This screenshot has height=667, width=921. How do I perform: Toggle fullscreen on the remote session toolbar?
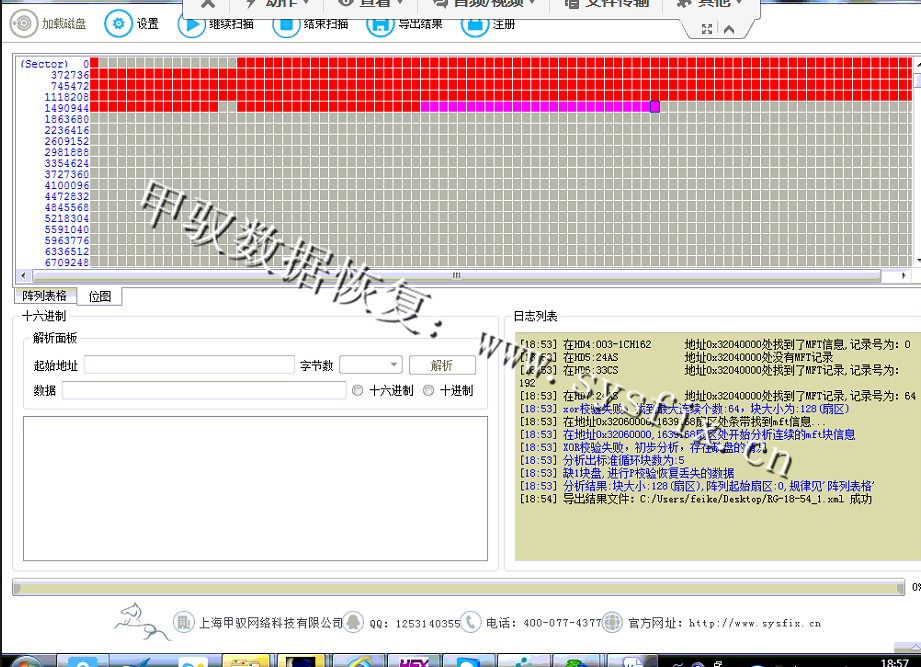(707, 29)
